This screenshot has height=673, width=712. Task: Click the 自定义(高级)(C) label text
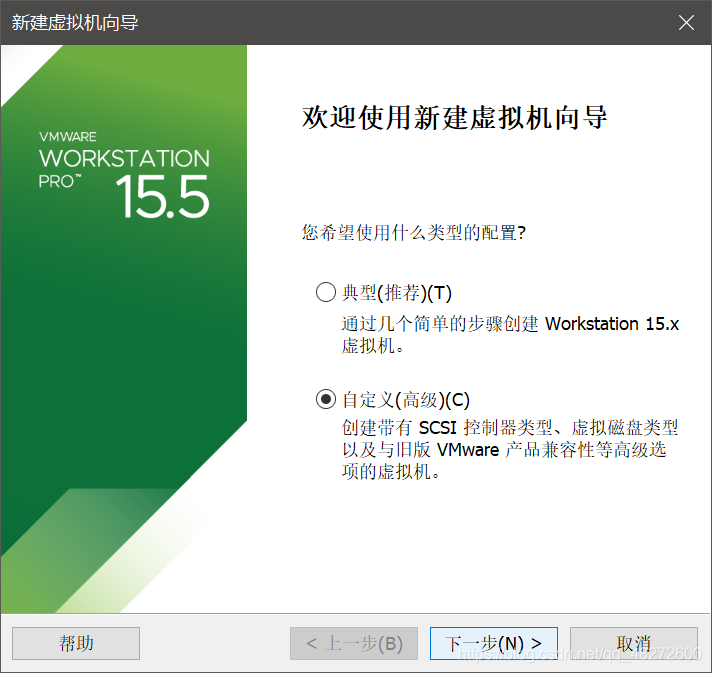click(x=406, y=400)
